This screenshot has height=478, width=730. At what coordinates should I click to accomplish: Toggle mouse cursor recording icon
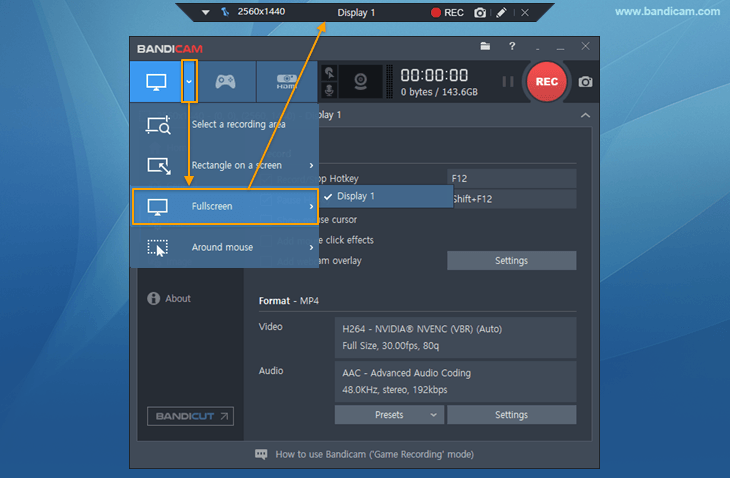[x=329, y=73]
